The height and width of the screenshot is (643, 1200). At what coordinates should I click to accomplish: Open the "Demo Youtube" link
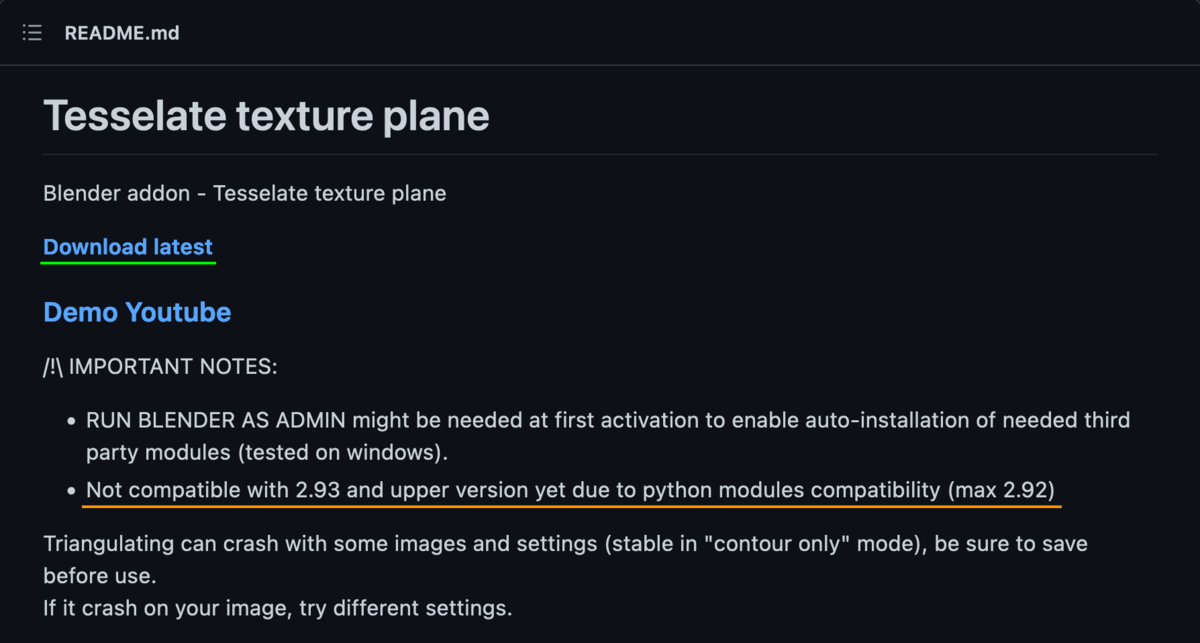pyautogui.click(x=137, y=312)
